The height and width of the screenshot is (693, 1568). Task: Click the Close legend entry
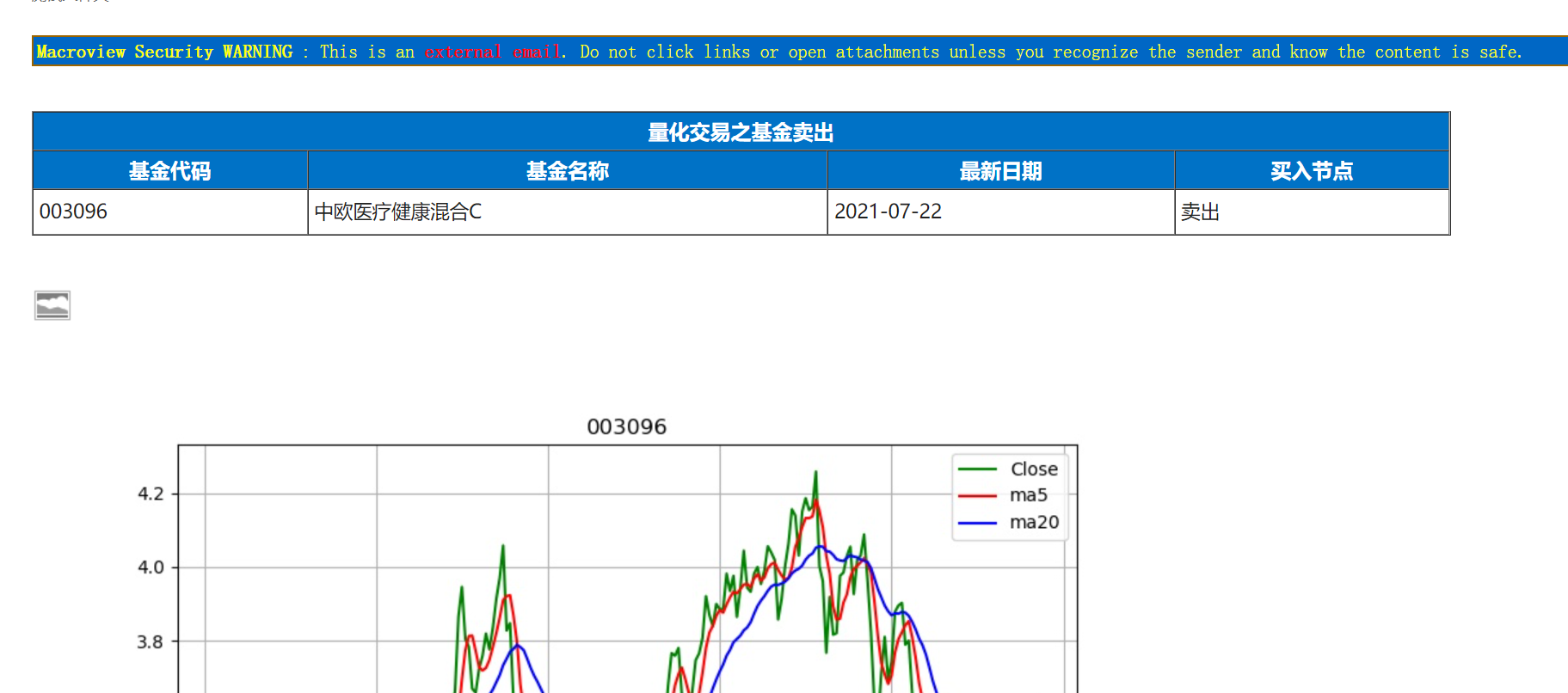1034,469
